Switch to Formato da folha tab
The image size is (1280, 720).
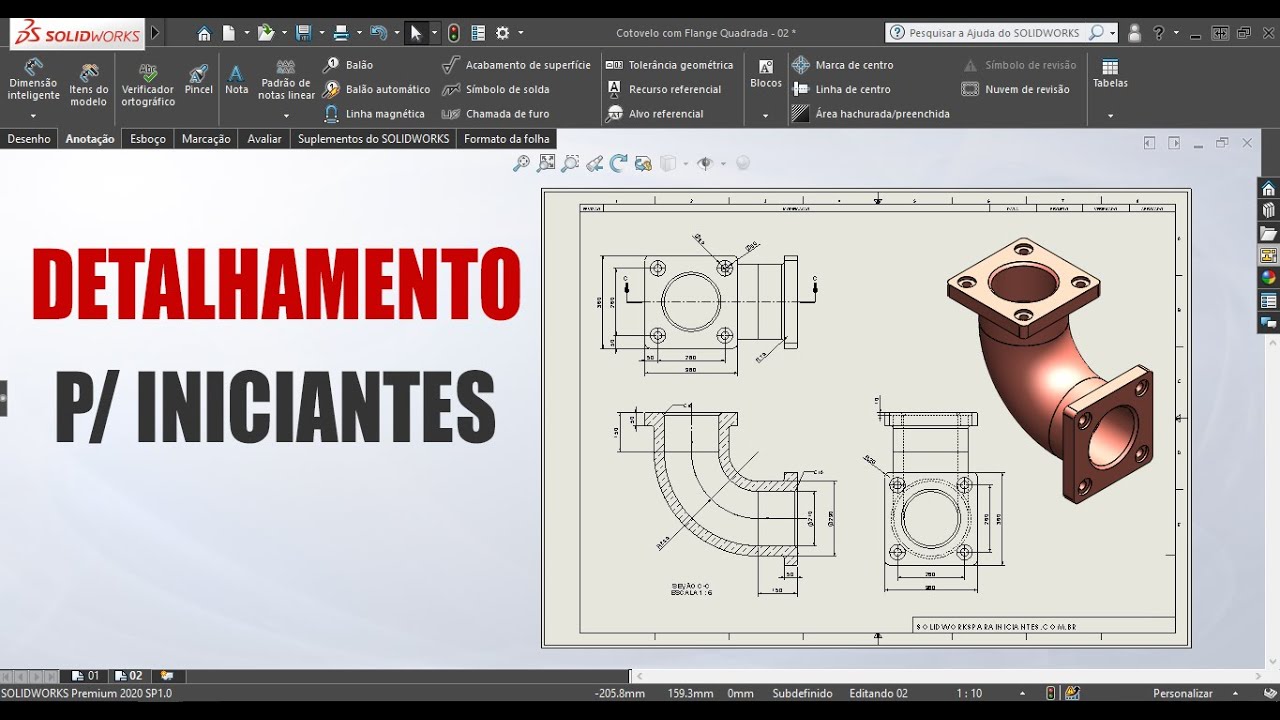pos(507,139)
